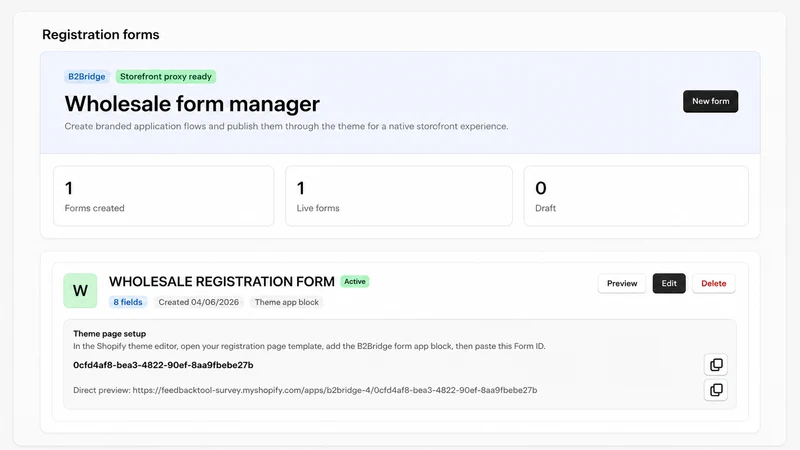800x450 pixels.
Task: Click the Storefront proxy ready badge
Action: tap(166, 77)
